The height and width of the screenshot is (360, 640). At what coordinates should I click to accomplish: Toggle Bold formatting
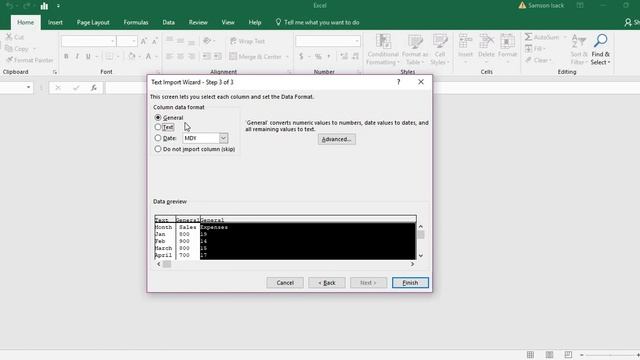coord(66,56)
